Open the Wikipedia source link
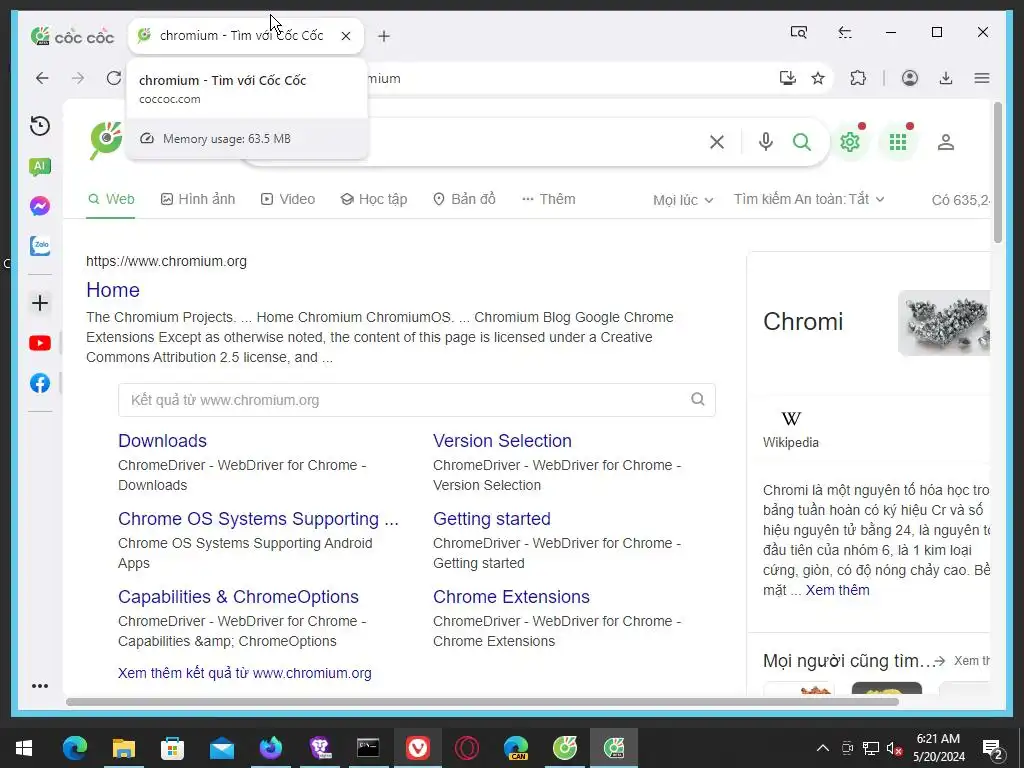This screenshot has height=768, width=1024. coord(791,428)
